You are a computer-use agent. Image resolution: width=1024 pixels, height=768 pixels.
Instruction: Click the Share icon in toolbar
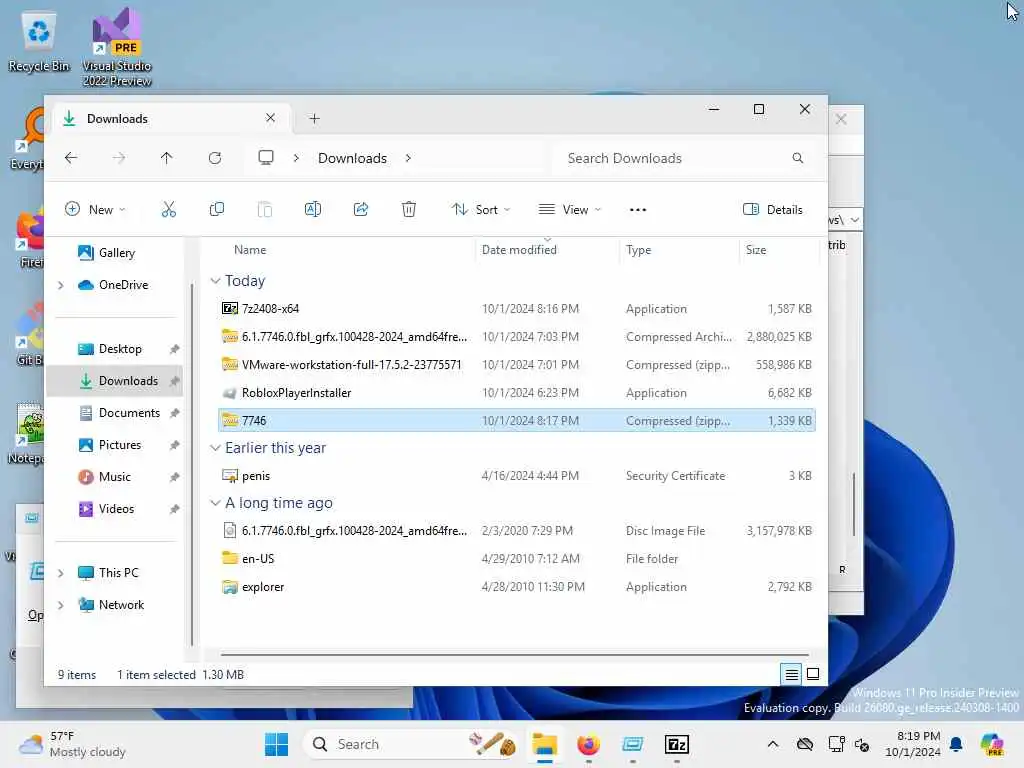click(x=360, y=210)
